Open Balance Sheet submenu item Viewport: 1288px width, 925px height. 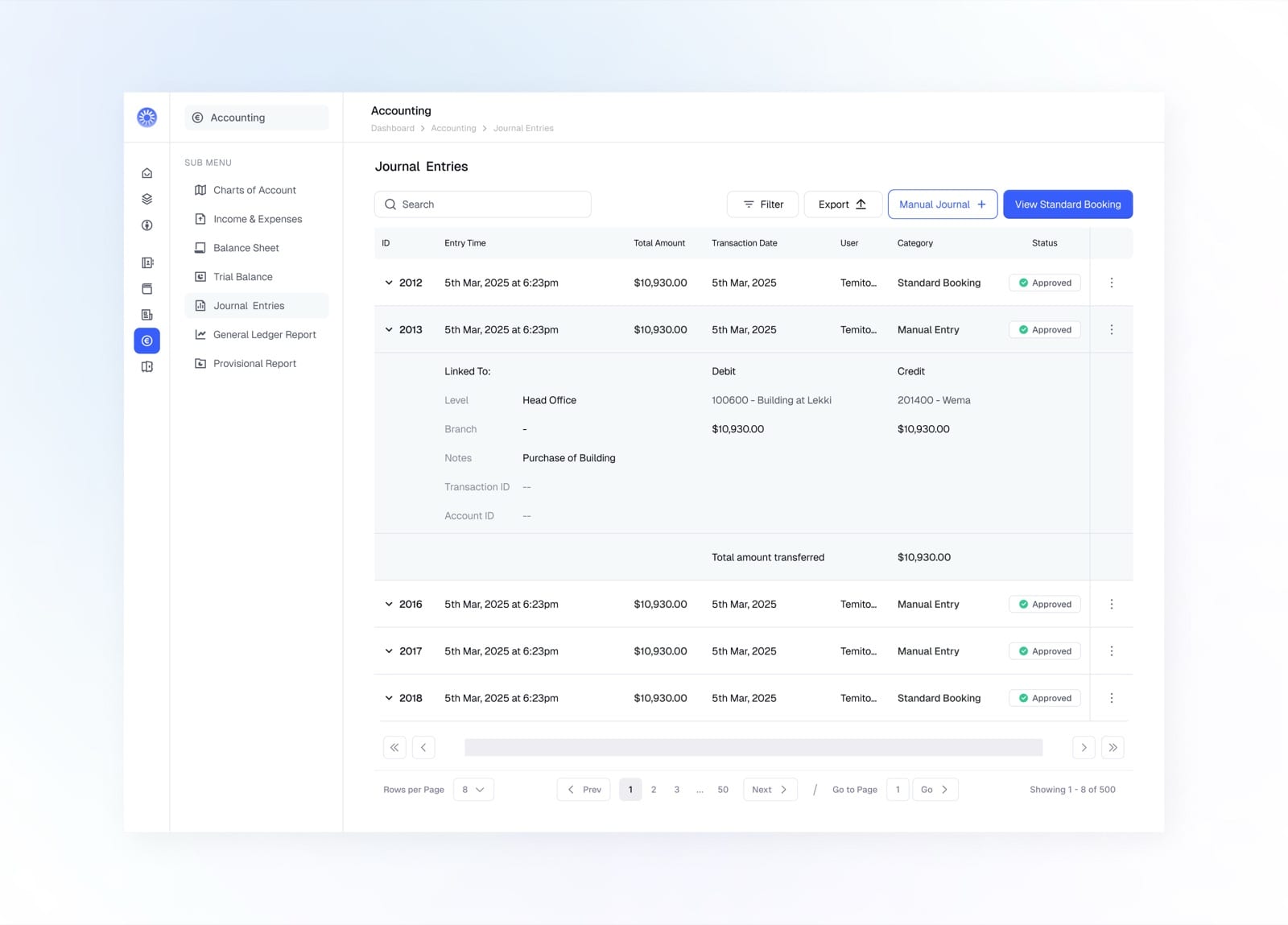pyautogui.click(x=257, y=248)
